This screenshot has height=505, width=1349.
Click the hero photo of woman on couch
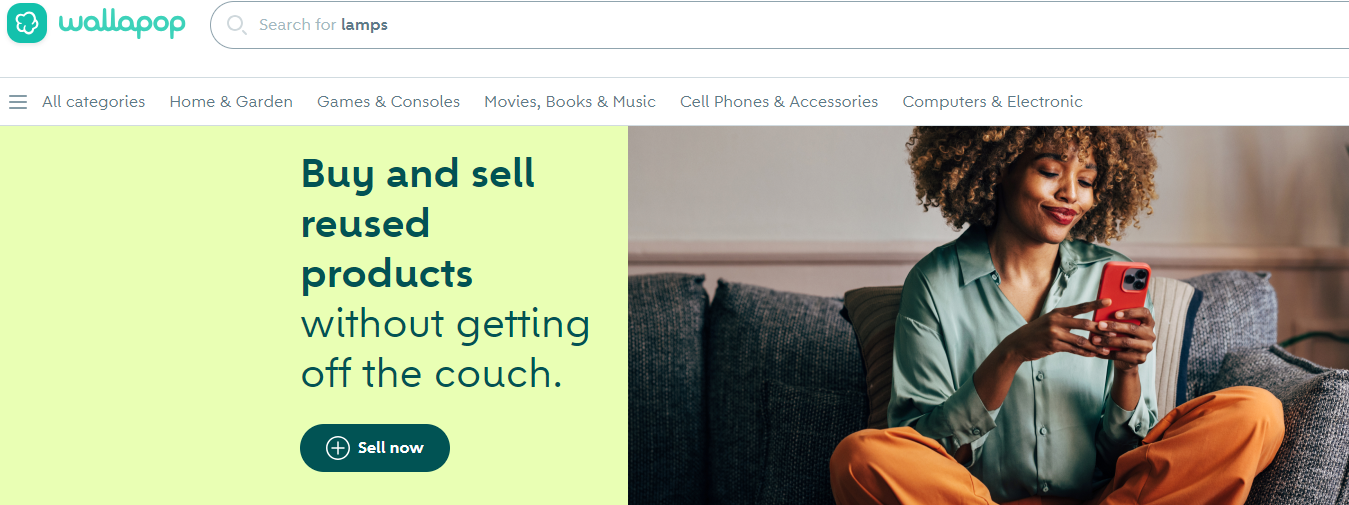tap(988, 315)
